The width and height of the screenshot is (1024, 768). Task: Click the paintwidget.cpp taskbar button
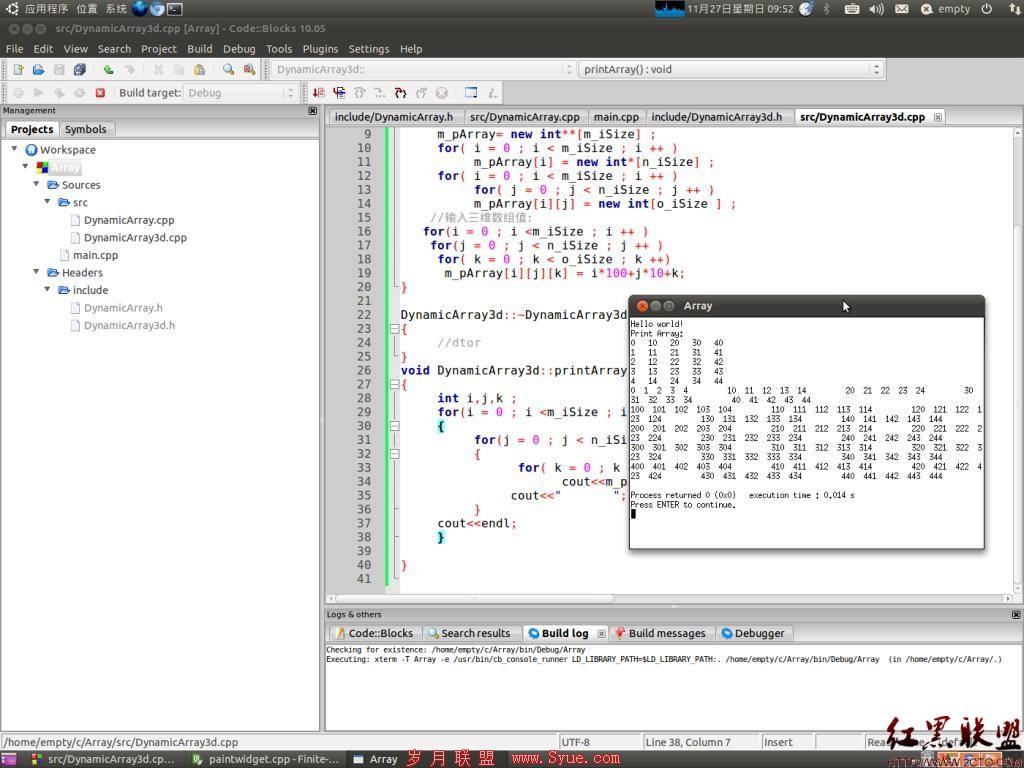click(x=266, y=760)
